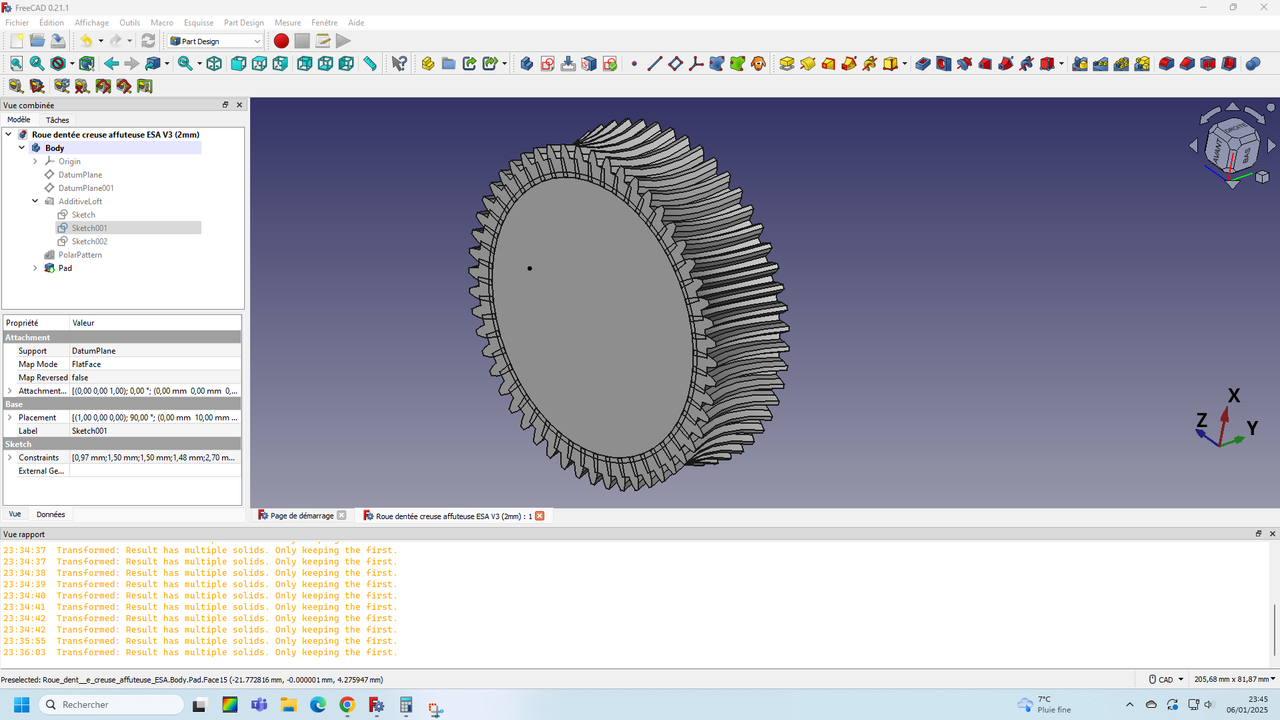
Task: Collapse the AdditiveLoft tree node
Action: (x=35, y=201)
